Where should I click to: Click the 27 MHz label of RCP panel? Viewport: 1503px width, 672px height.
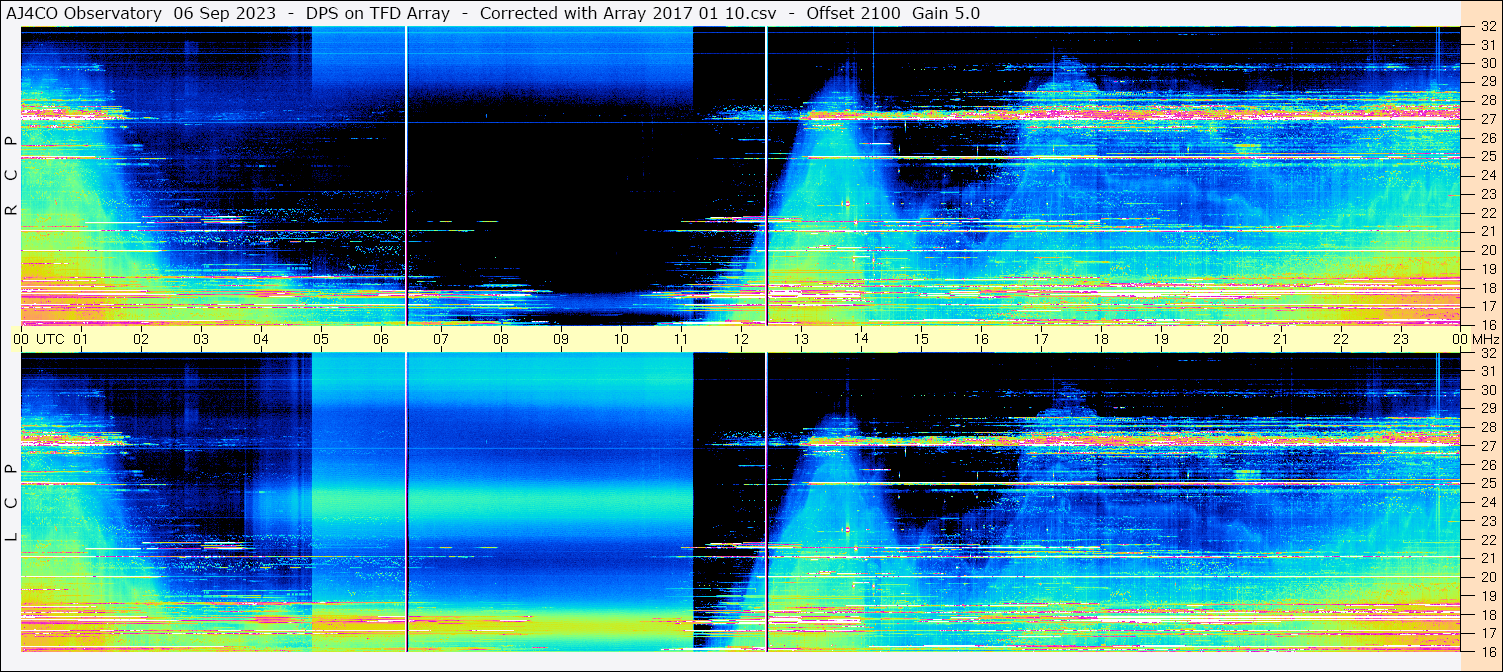point(1487,120)
